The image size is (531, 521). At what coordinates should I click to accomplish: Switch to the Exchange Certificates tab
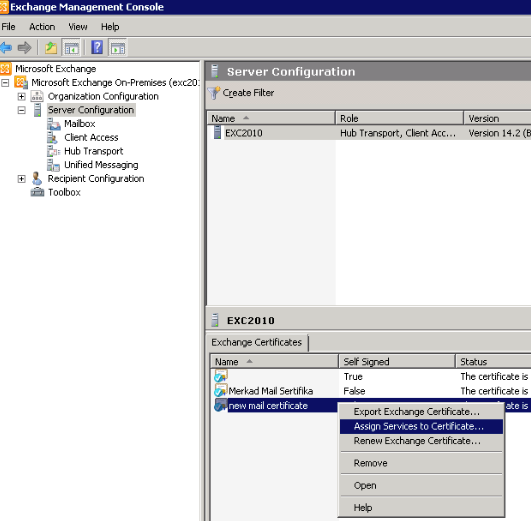(x=257, y=342)
